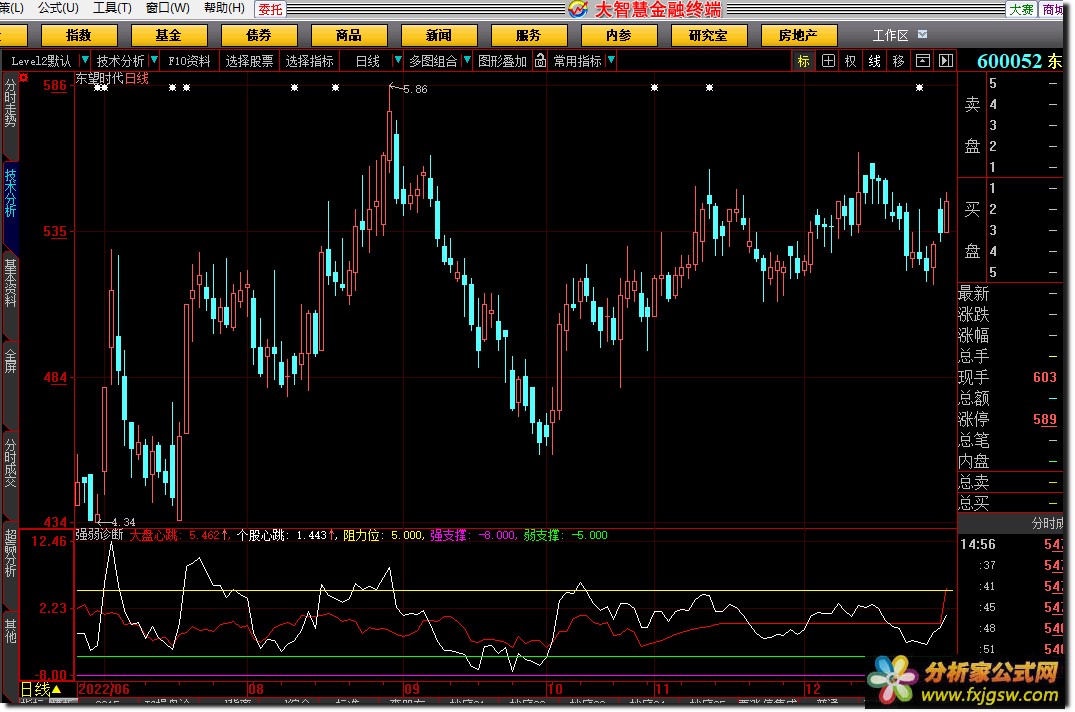The height and width of the screenshot is (712, 1075).
Task: Select the 14:56 tick trade row
Action: coord(1011,544)
